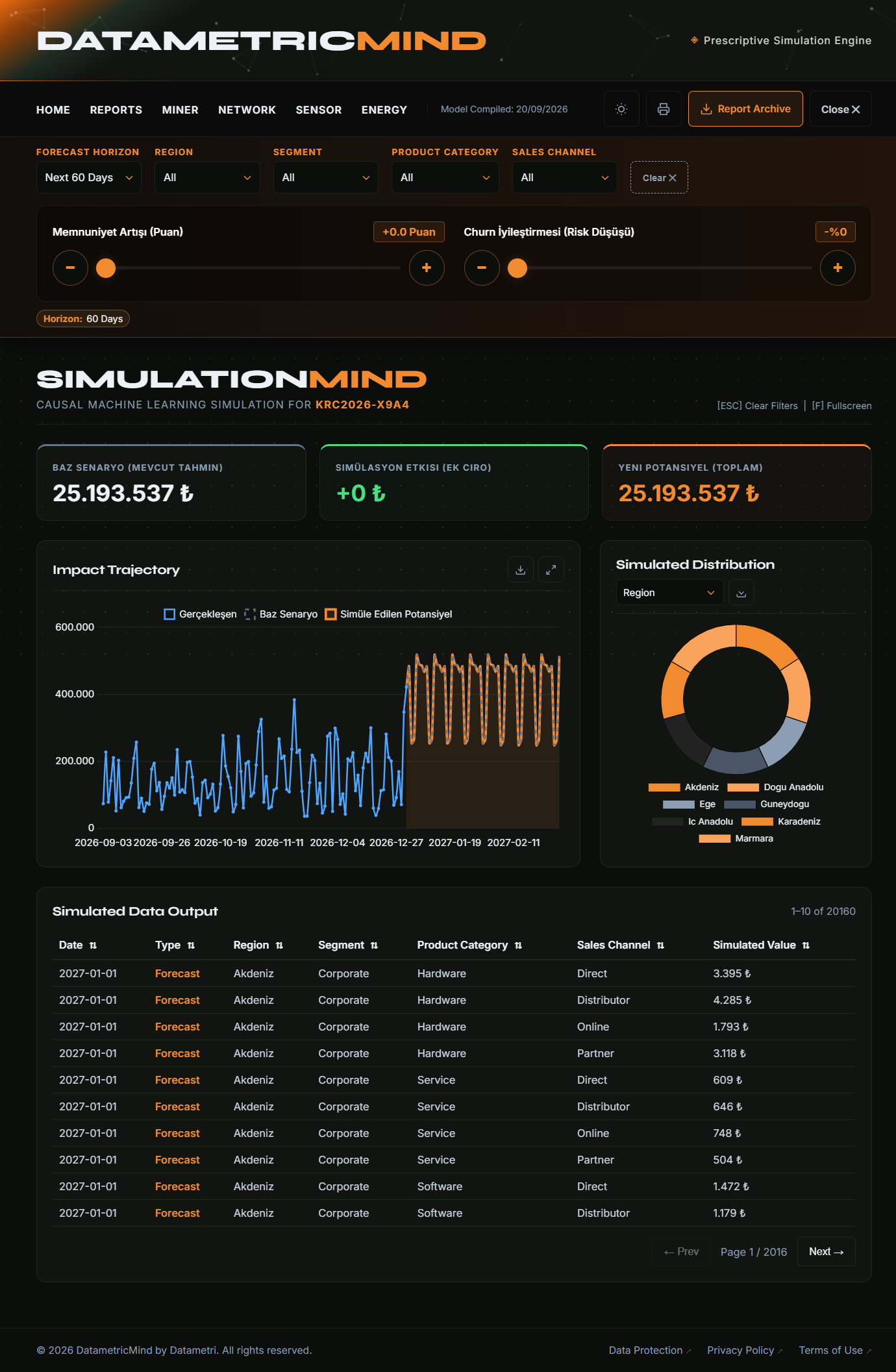The height and width of the screenshot is (1372, 896).
Task: Sort table by Product Category column
Action: (x=469, y=945)
